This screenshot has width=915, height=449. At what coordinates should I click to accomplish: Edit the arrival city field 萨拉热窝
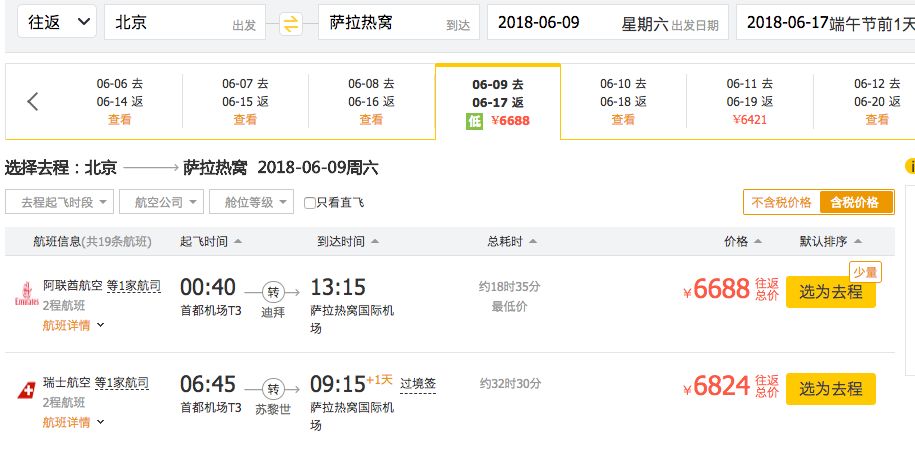coord(399,22)
